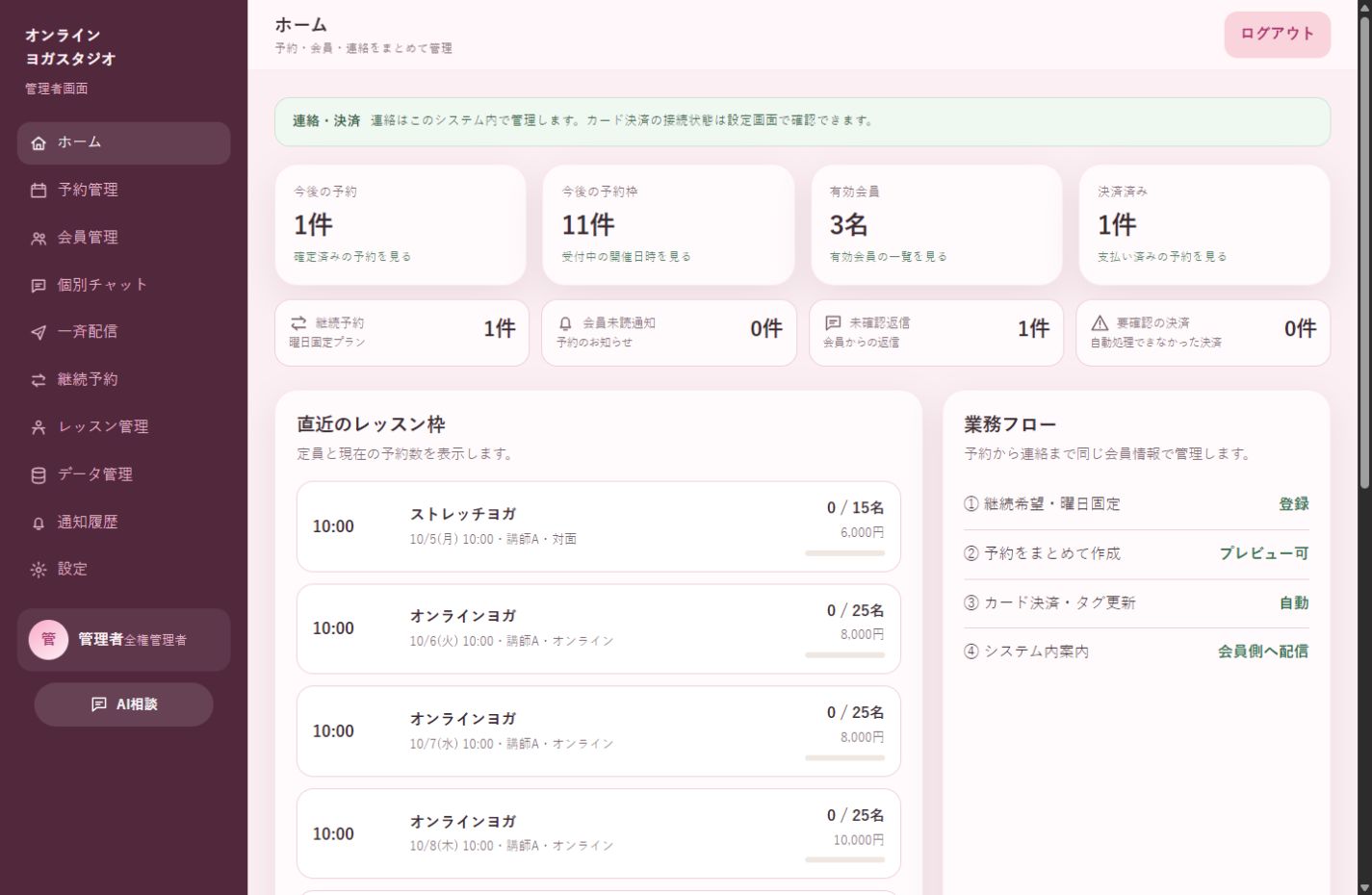Click the repeat arrows icon beside sidebar 継続予約
The width and height of the screenshot is (1372, 895).
pos(39,380)
